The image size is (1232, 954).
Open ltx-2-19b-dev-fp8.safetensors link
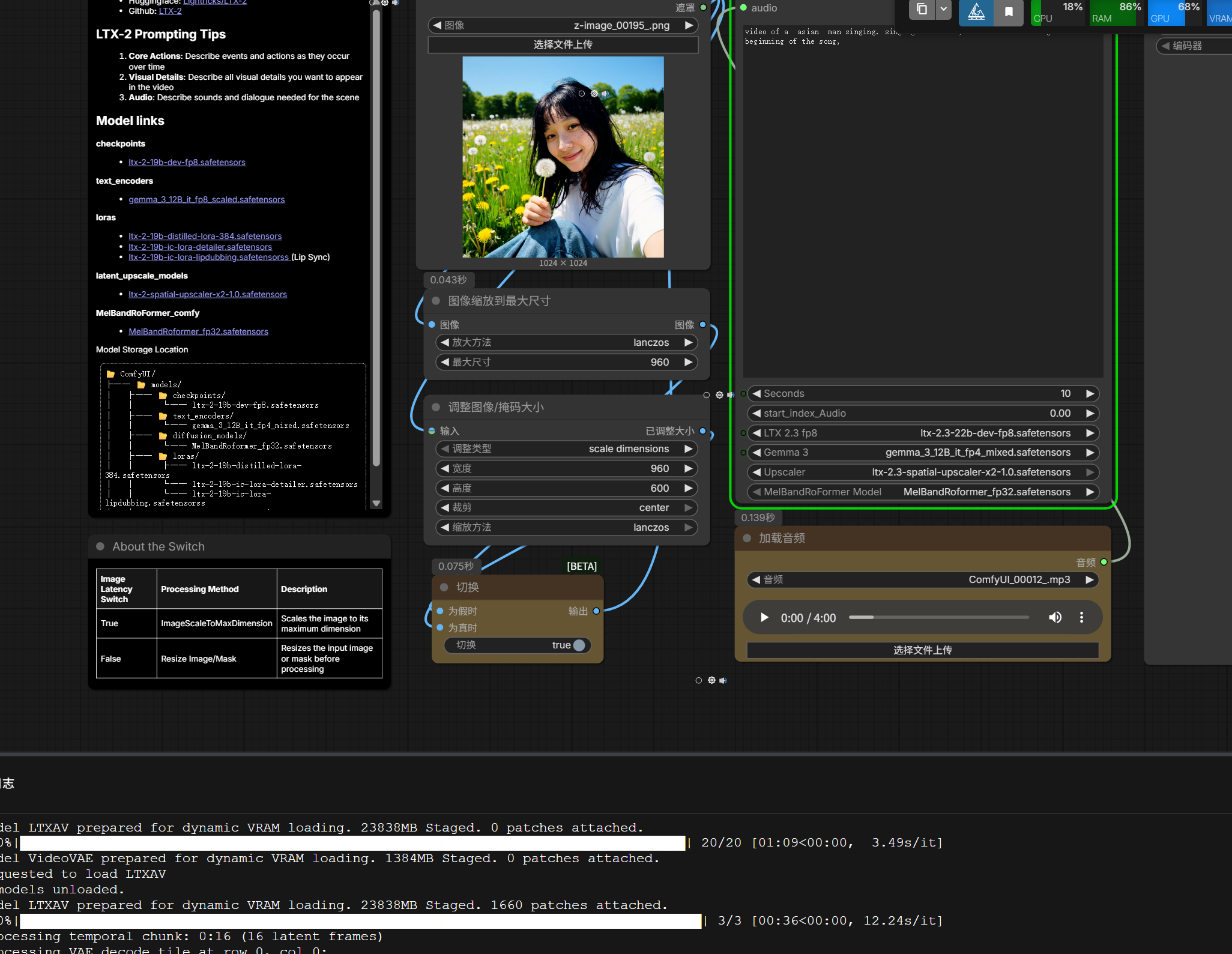(x=187, y=162)
